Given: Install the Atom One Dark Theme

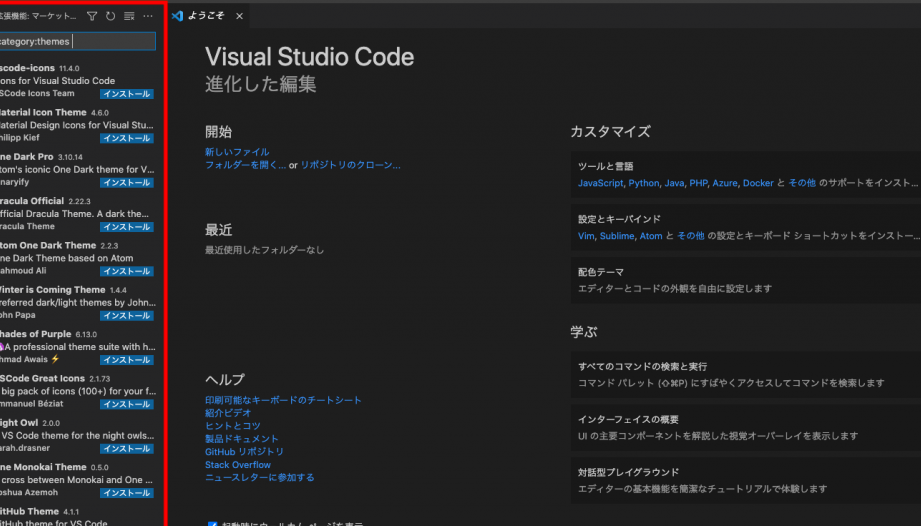Looking at the screenshot, I should [127, 271].
